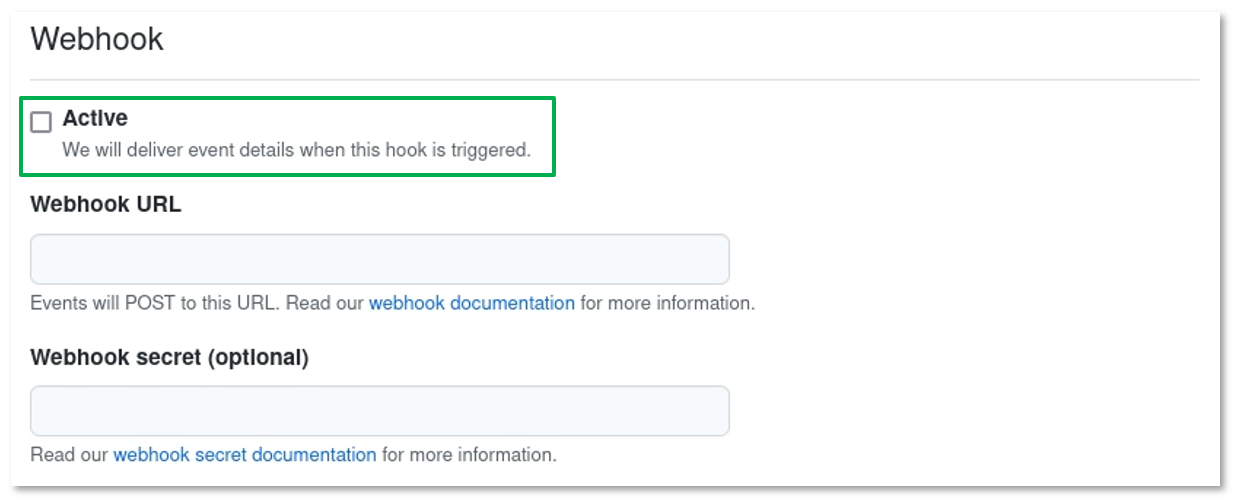
Task: Click the word "(optional)" in the secret label
Action: [x=258, y=357]
